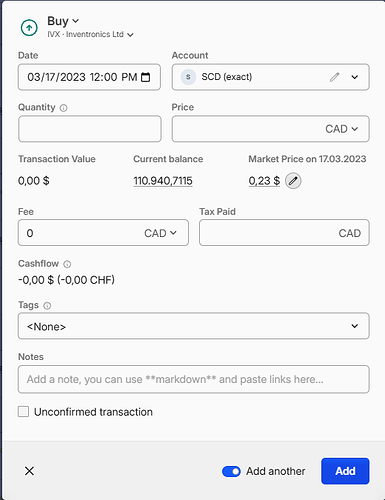This screenshot has height=500, width=385.
Task: Toggle off the Add another switch
Action: 231,471
